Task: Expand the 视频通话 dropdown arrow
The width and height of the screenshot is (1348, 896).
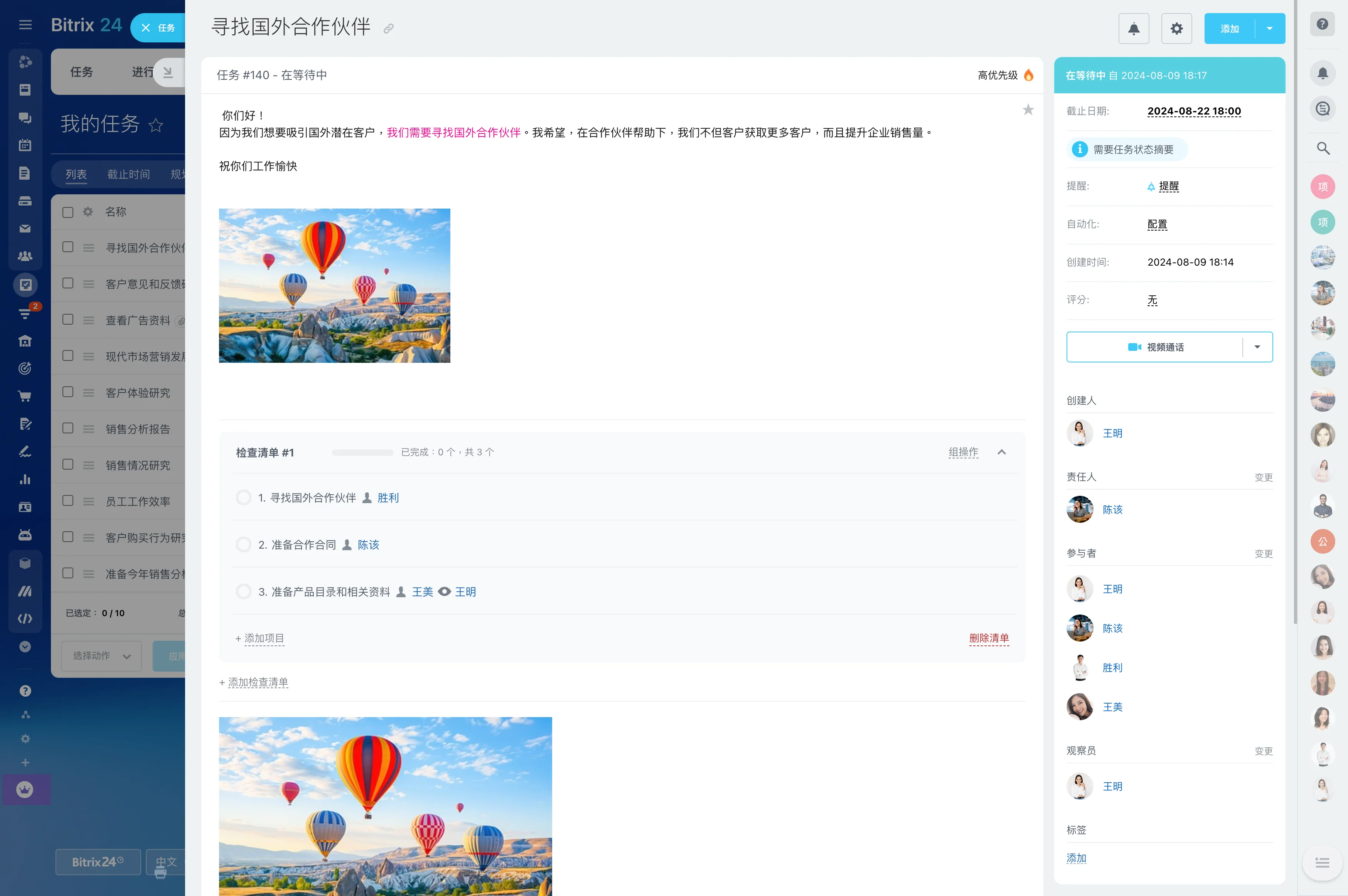Action: point(1257,347)
